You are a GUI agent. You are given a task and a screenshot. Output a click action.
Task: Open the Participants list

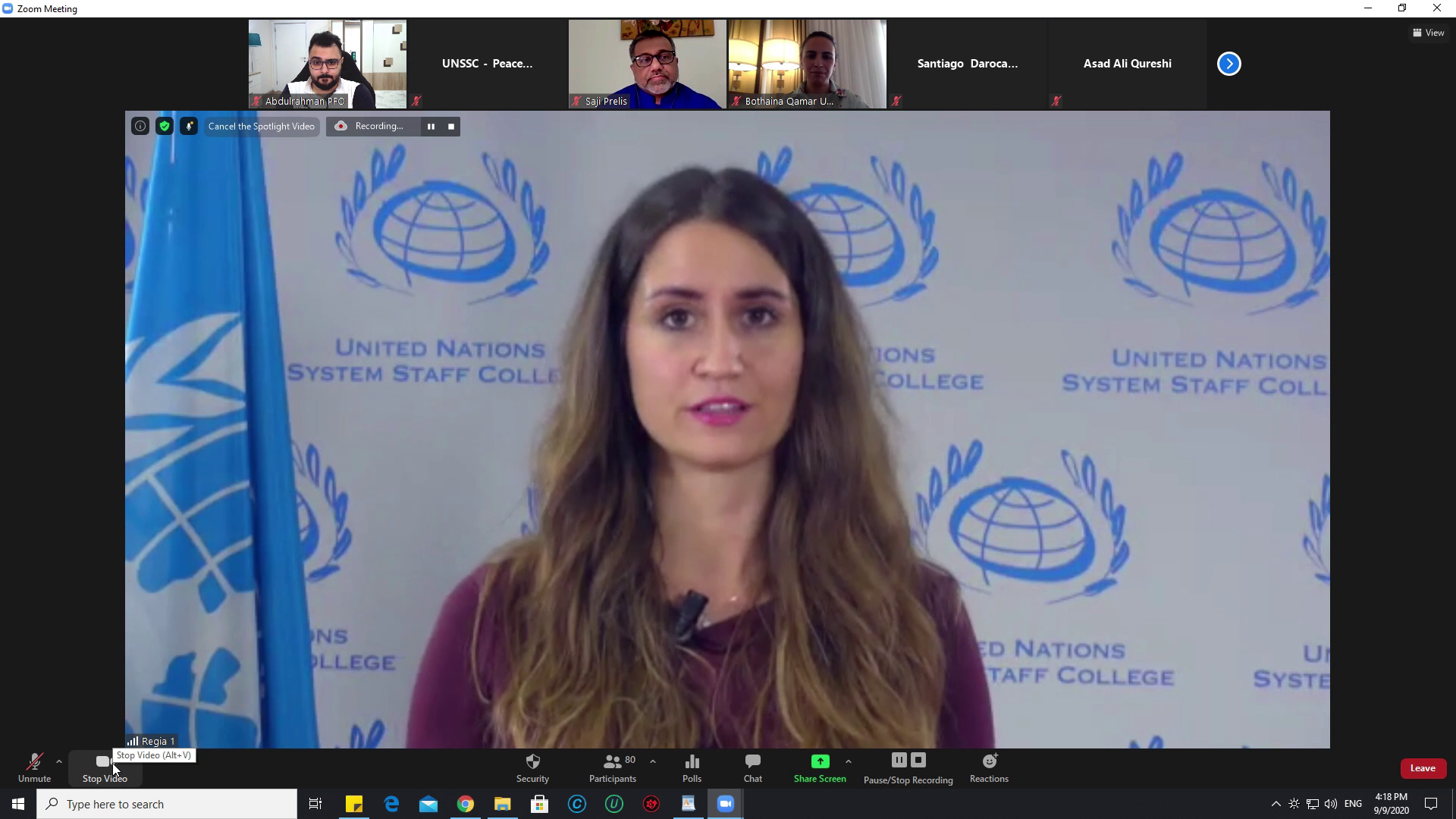[612, 767]
